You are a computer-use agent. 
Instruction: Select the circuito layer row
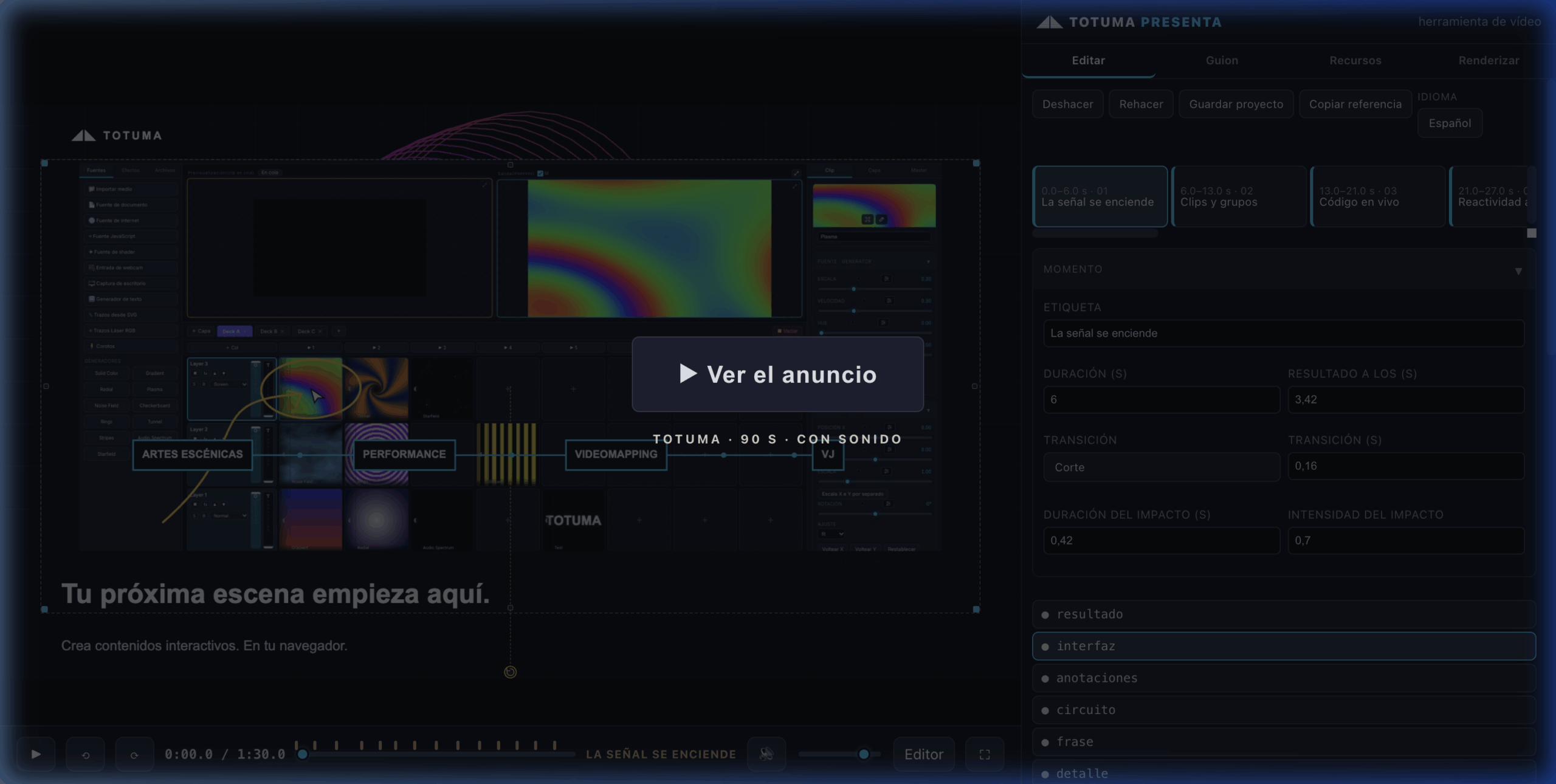tap(1284, 710)
